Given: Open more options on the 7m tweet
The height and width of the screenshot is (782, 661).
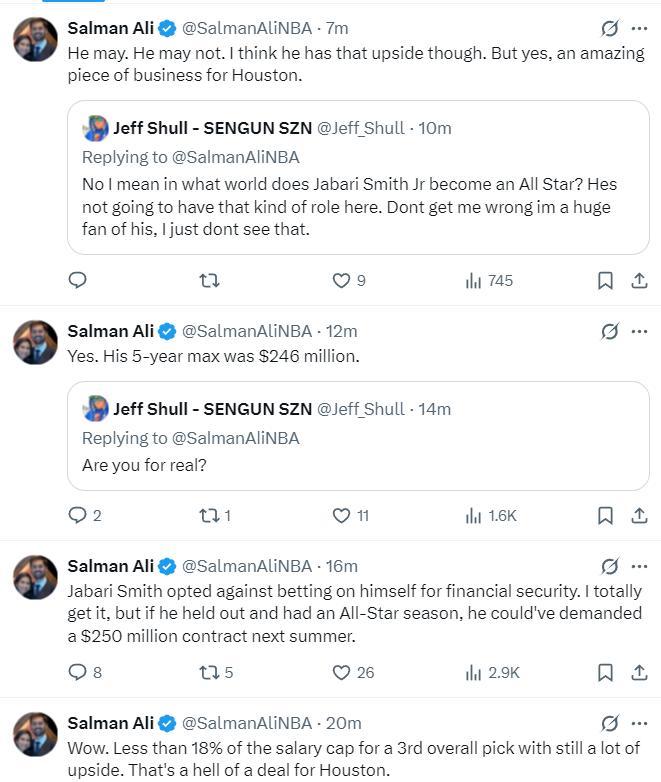Looking at the screenshot, I should [639, 28].
